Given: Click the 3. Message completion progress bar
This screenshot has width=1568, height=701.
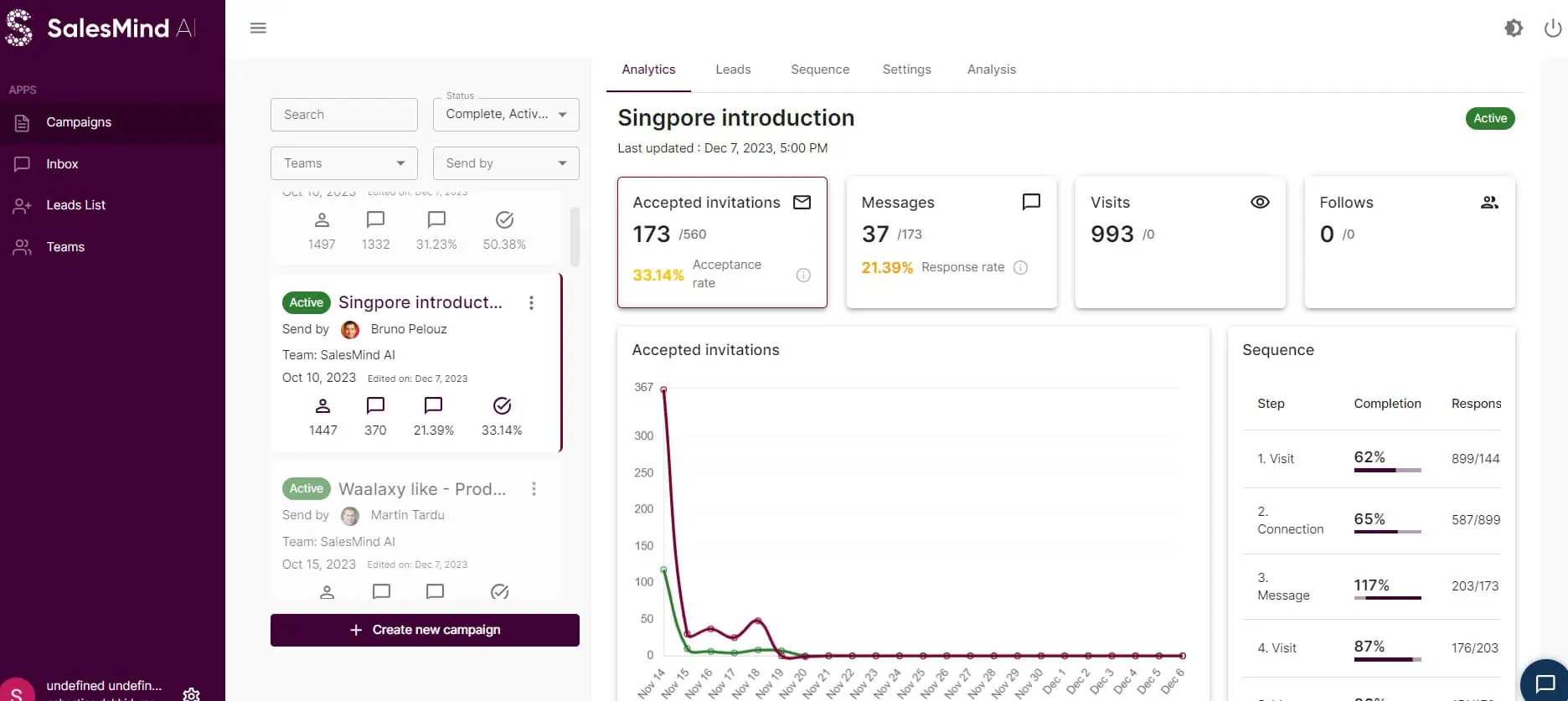Looking at the screenshot, I should (1387, 598).
